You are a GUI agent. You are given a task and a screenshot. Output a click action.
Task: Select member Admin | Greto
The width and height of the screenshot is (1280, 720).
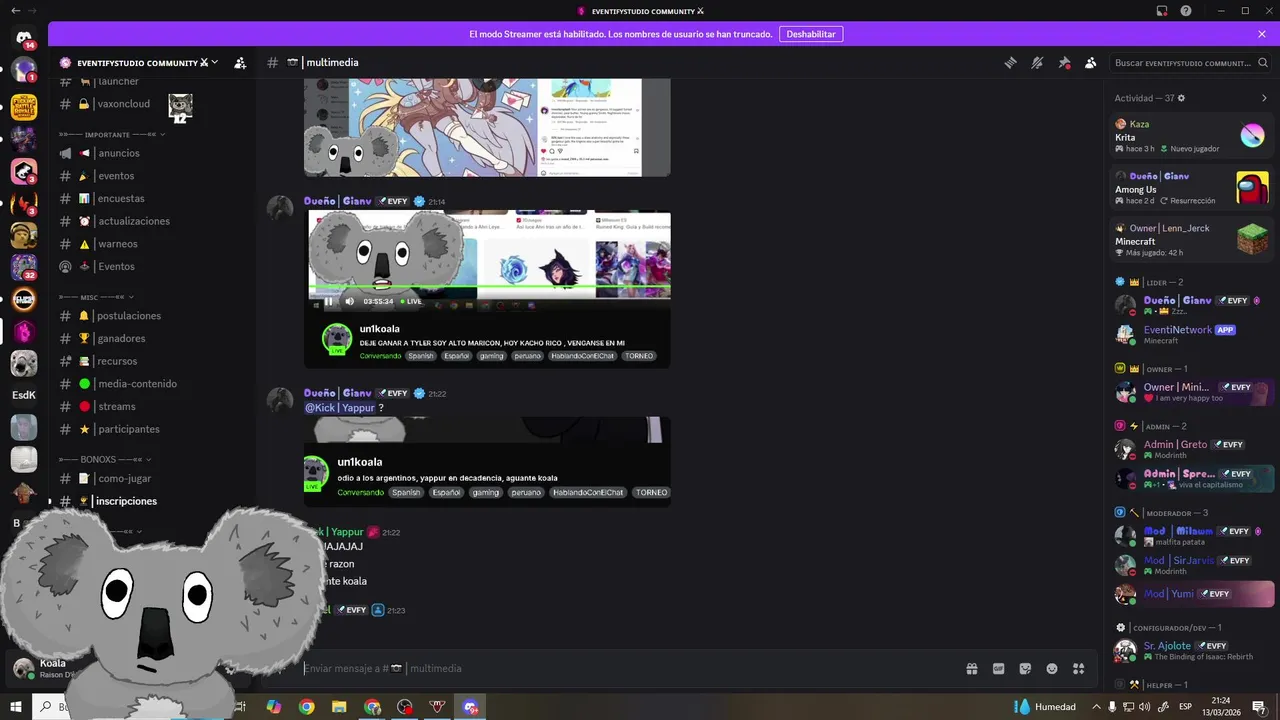click(1192, 449)
